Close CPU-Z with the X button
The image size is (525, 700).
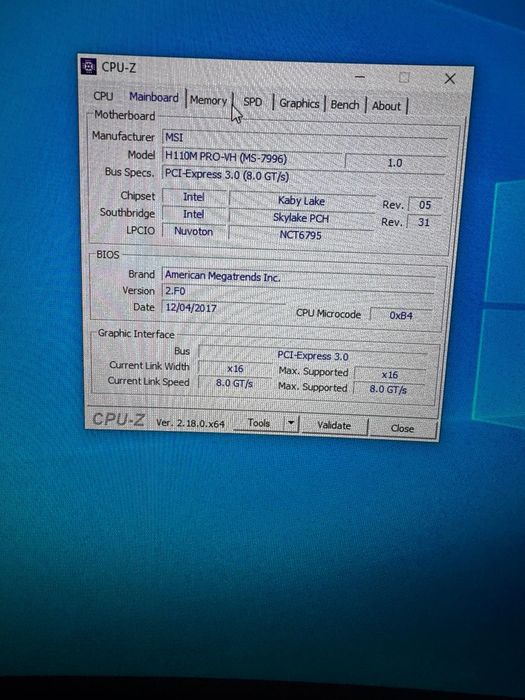tap(450, 79)
